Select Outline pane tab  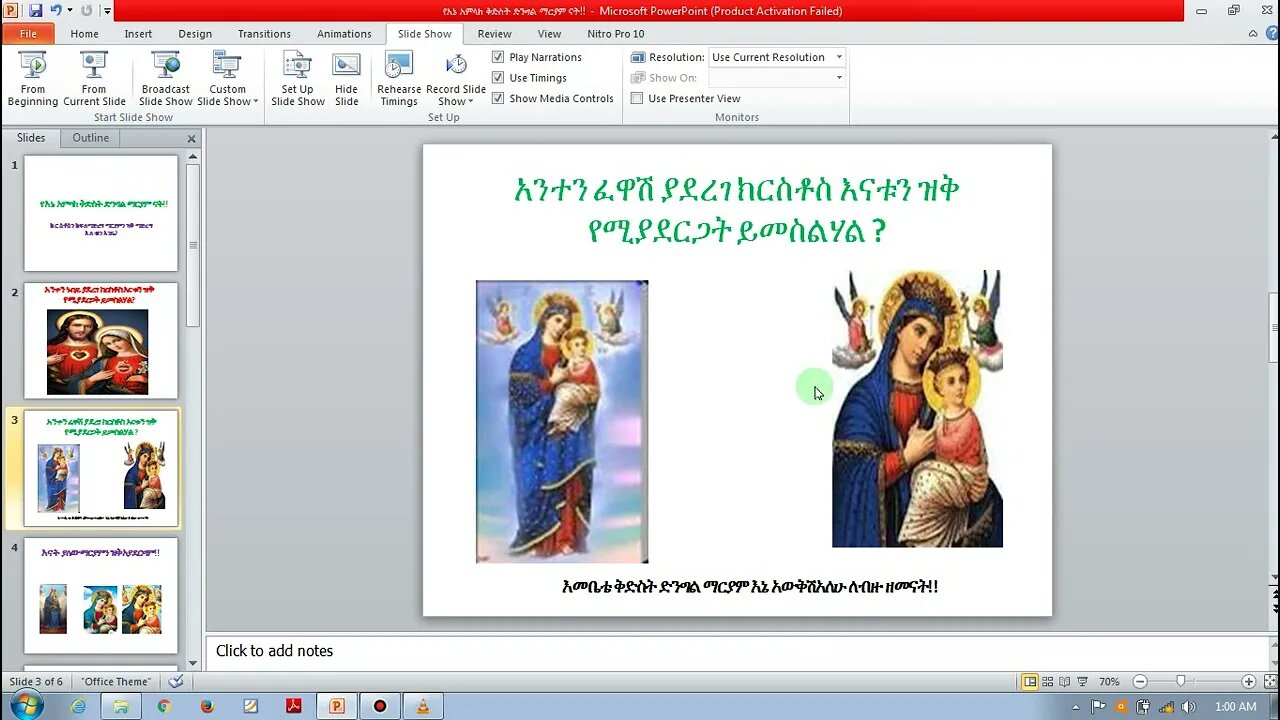point(90,138)
